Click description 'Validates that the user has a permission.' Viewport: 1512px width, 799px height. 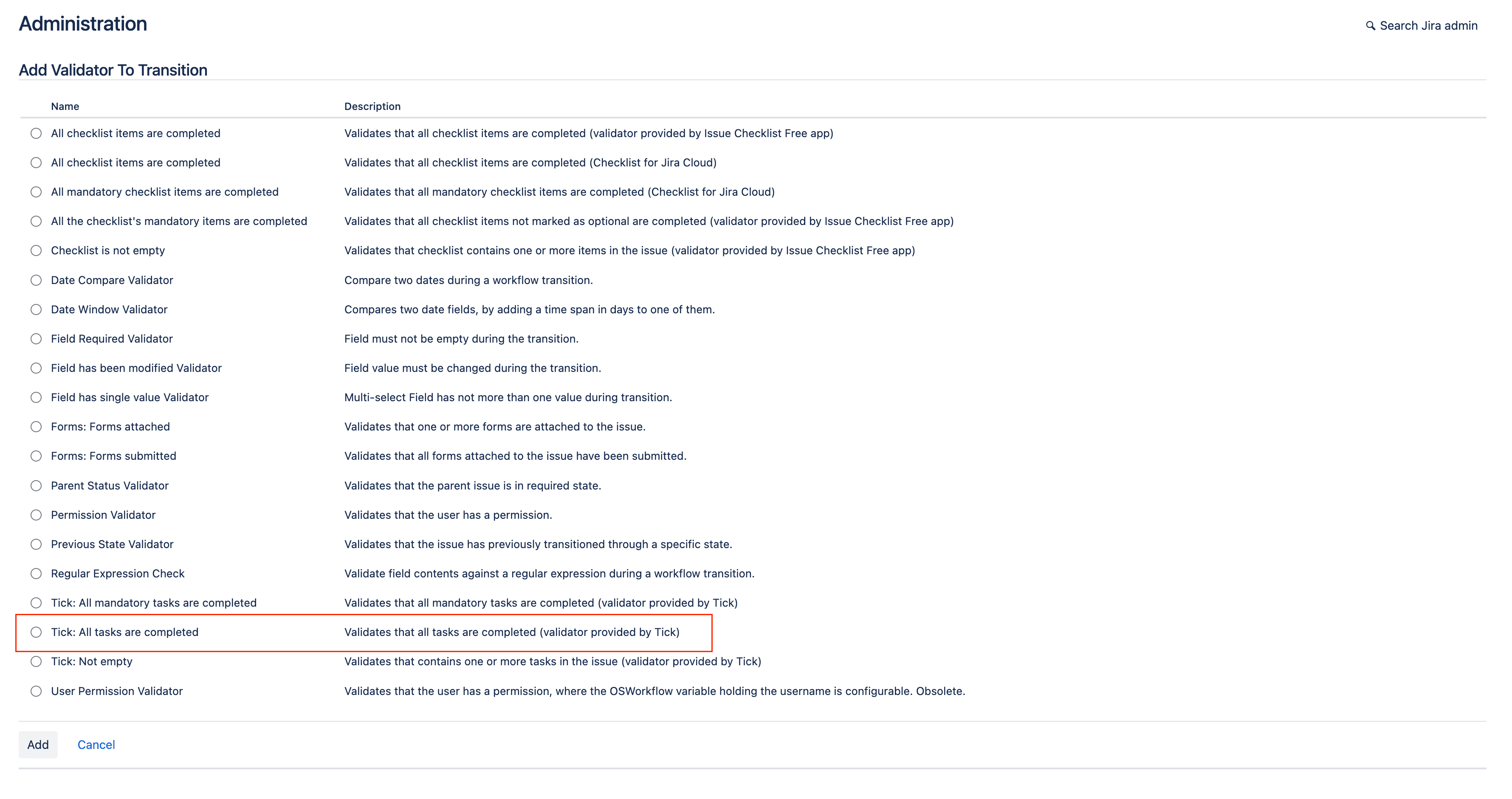(448, 515)
